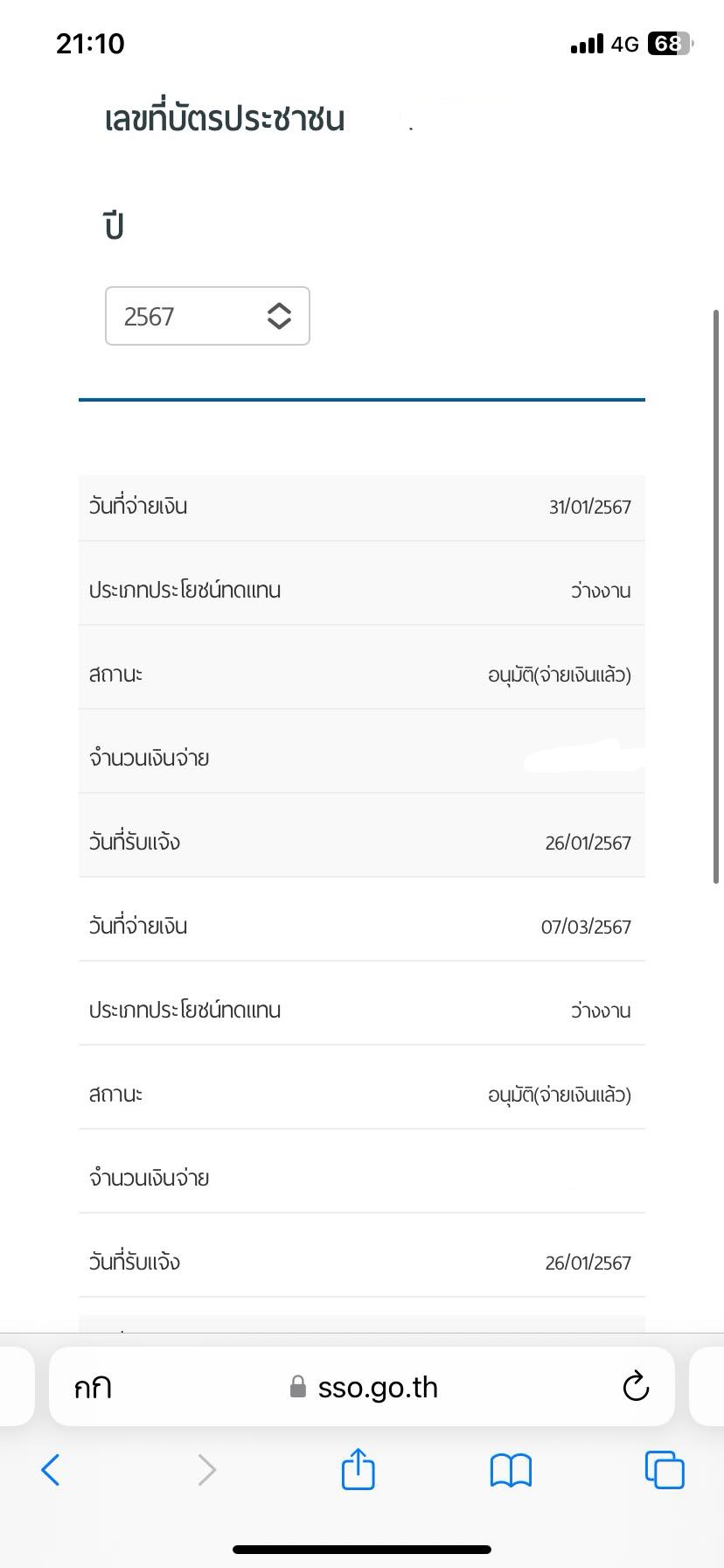This screenshot has width=724, height=1568.
Task: Tap the battery indicator in status bar
Action: pyautogui.click(x=670, y=44)
